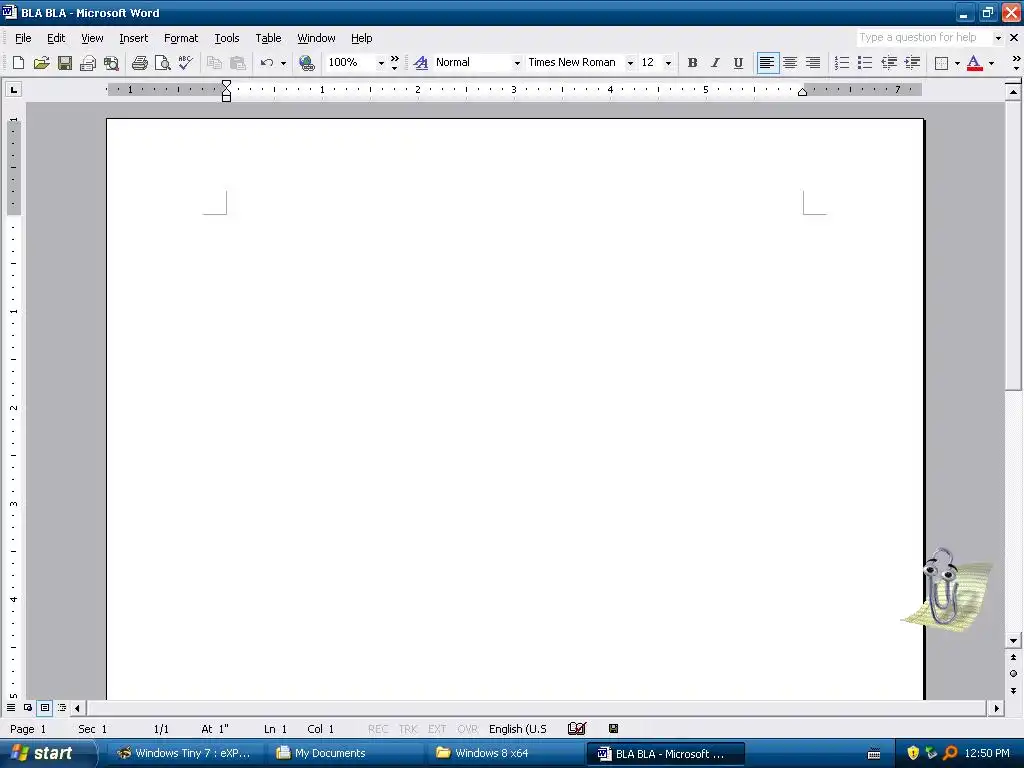Click spelling status book icon in status bar
This screenshot has height=768, width=1024.
coord(577,728)
